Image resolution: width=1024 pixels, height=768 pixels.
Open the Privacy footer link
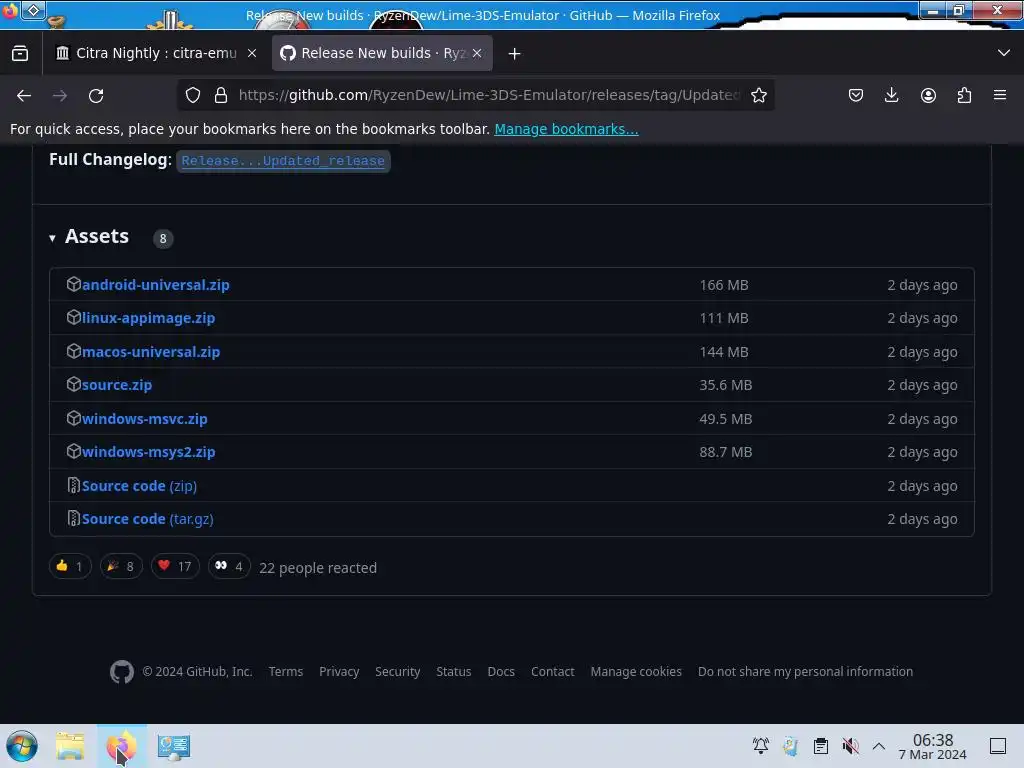[x=339, y=672]
